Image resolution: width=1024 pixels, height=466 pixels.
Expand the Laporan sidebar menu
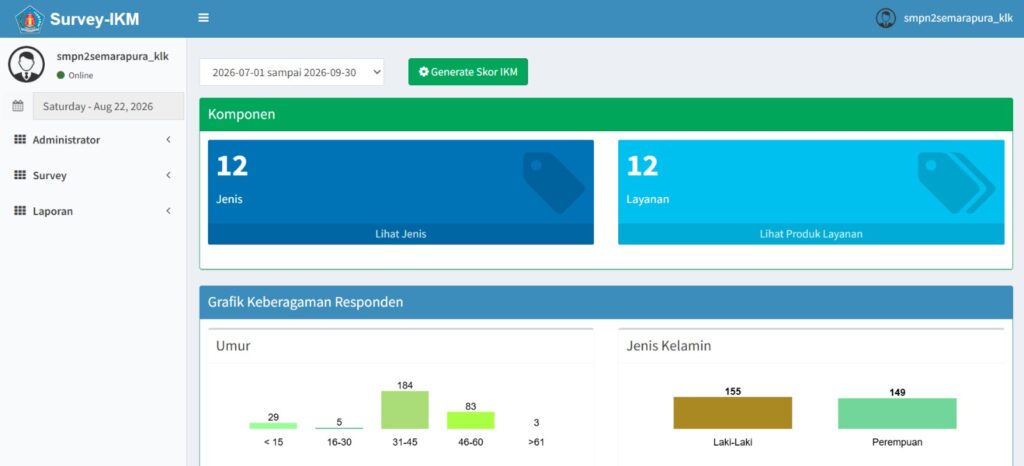click(93, 211)
